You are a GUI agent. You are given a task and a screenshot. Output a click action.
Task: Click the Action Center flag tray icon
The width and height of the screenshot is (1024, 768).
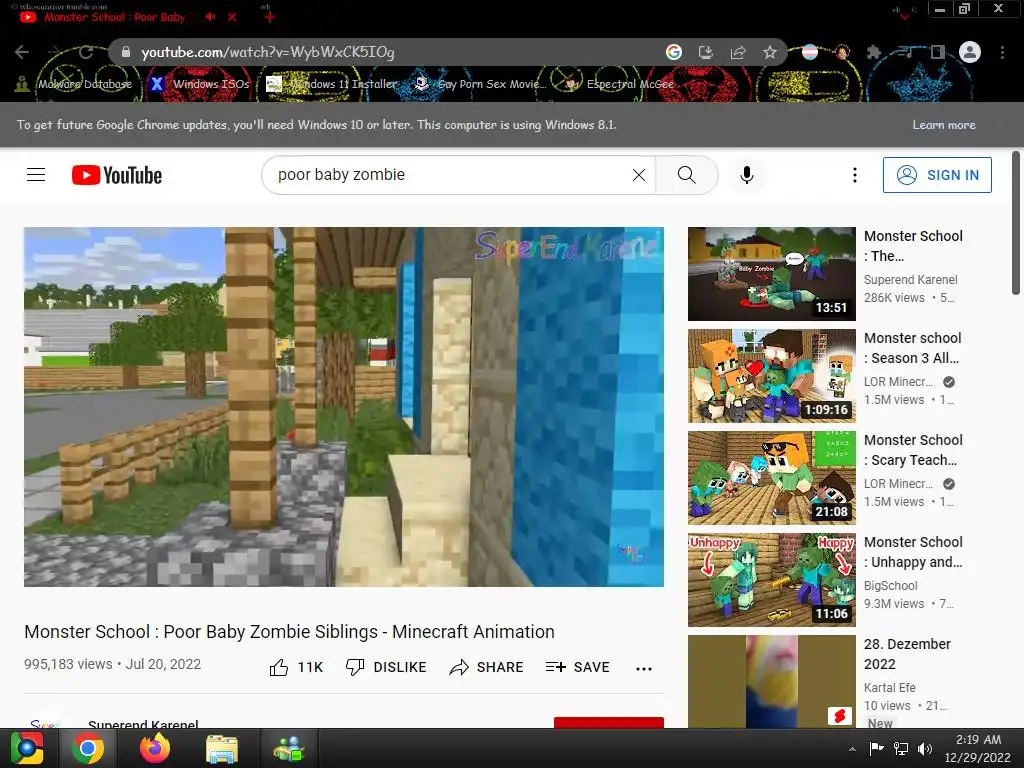pos(876,748)
